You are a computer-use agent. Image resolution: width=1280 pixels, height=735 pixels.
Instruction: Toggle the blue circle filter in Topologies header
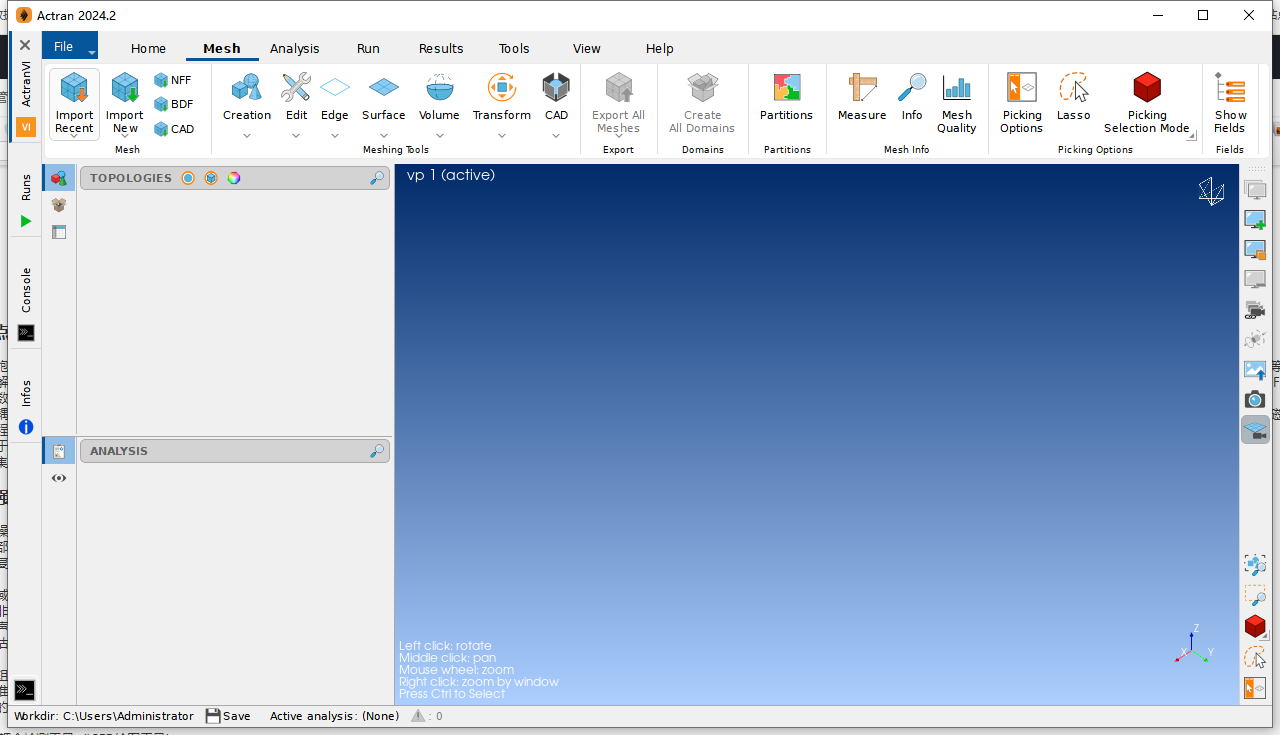point(188,178)
